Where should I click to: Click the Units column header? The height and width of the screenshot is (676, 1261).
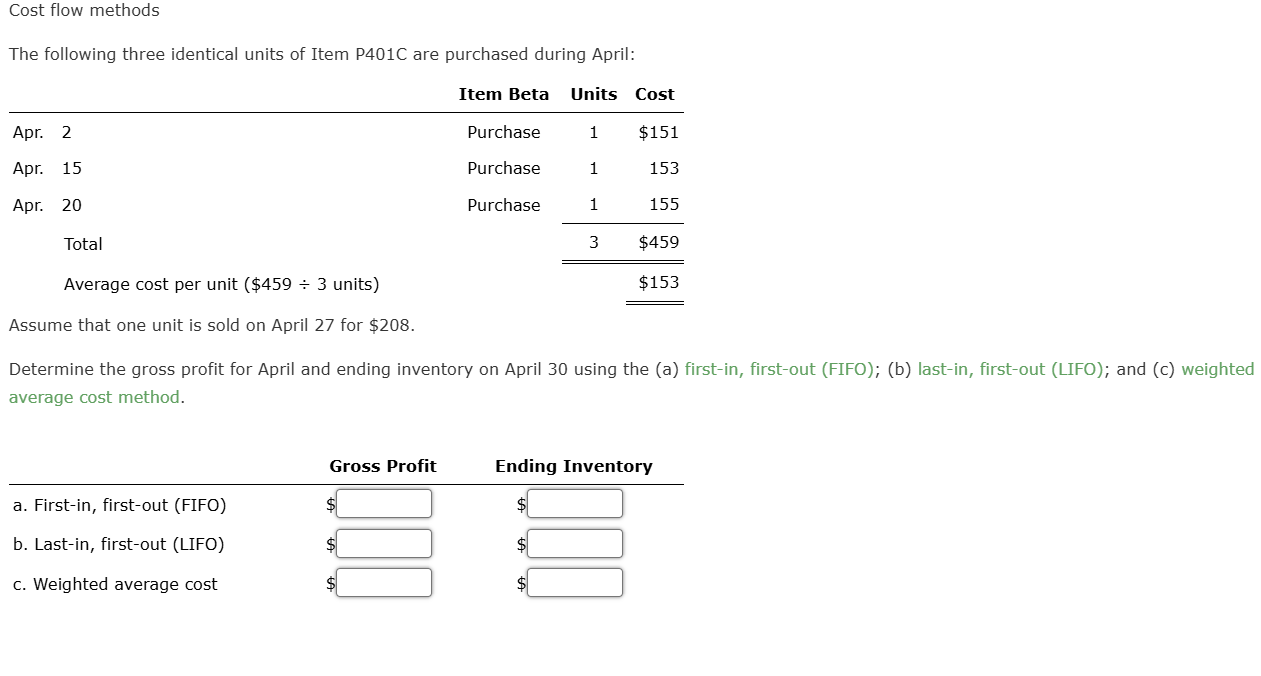(x=593, y=94)
